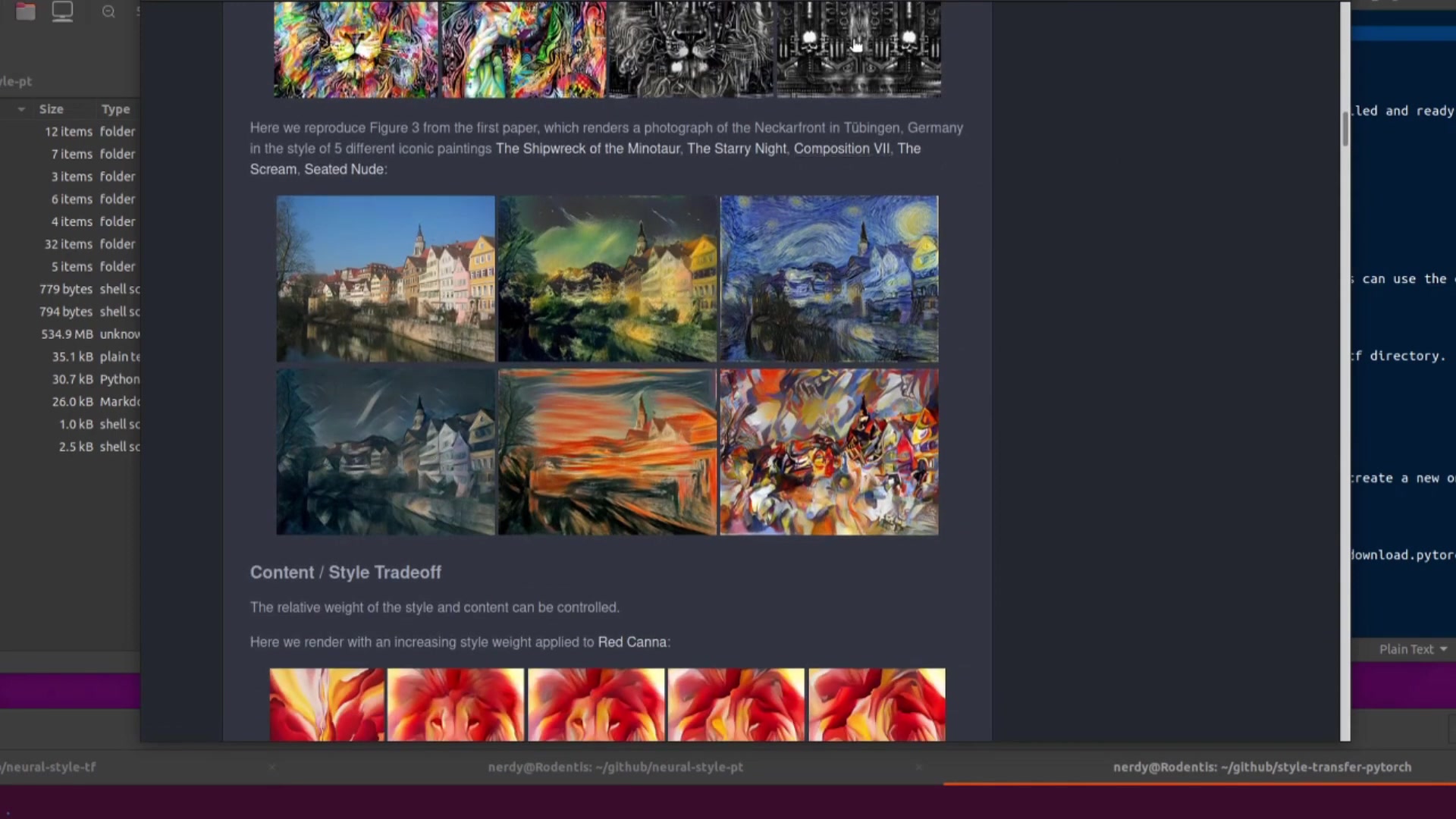The height and width of the screenshot is (819, 1456).
Task: Switch to the style-transfer-pytorch terminal tab
Action: click(x=1262, y=767)
